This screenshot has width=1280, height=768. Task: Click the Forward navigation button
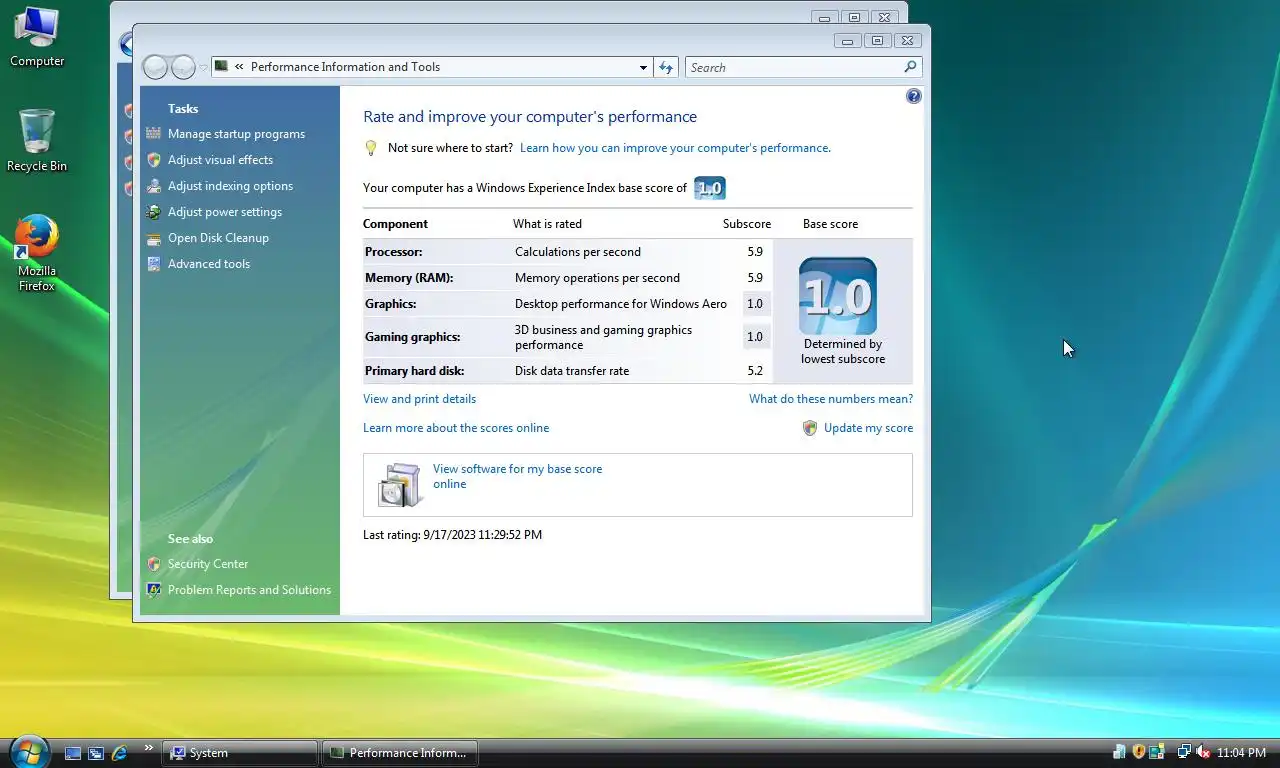[x=183, y=67]
